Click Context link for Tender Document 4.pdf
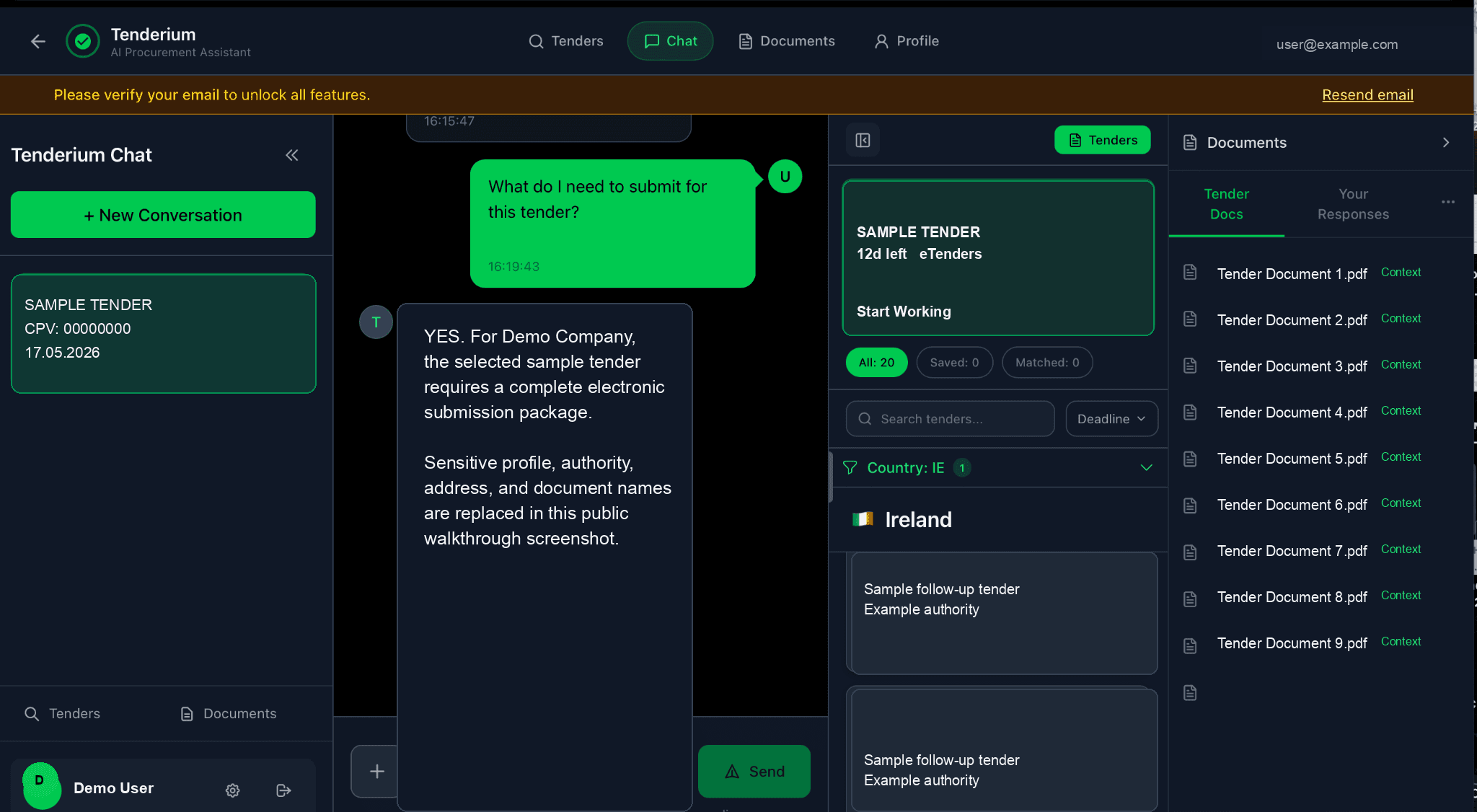 click(1401, 411)
